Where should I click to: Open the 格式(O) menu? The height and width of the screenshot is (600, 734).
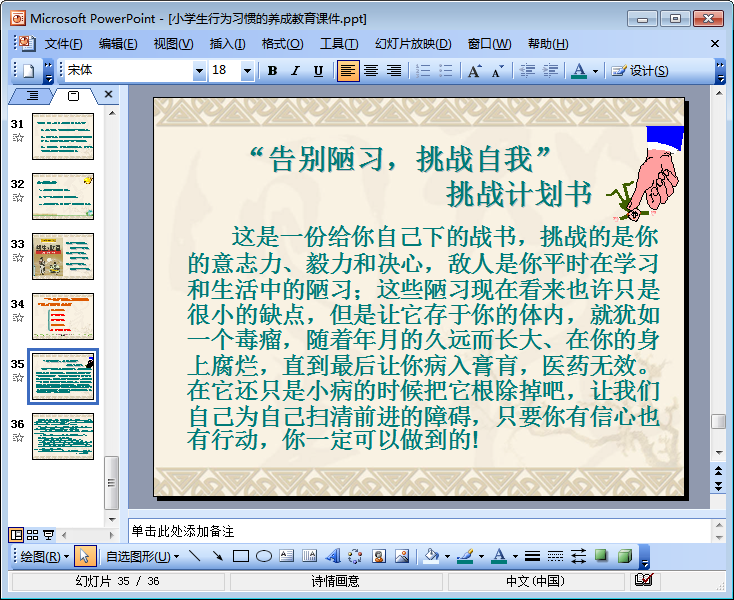point(282,44)
